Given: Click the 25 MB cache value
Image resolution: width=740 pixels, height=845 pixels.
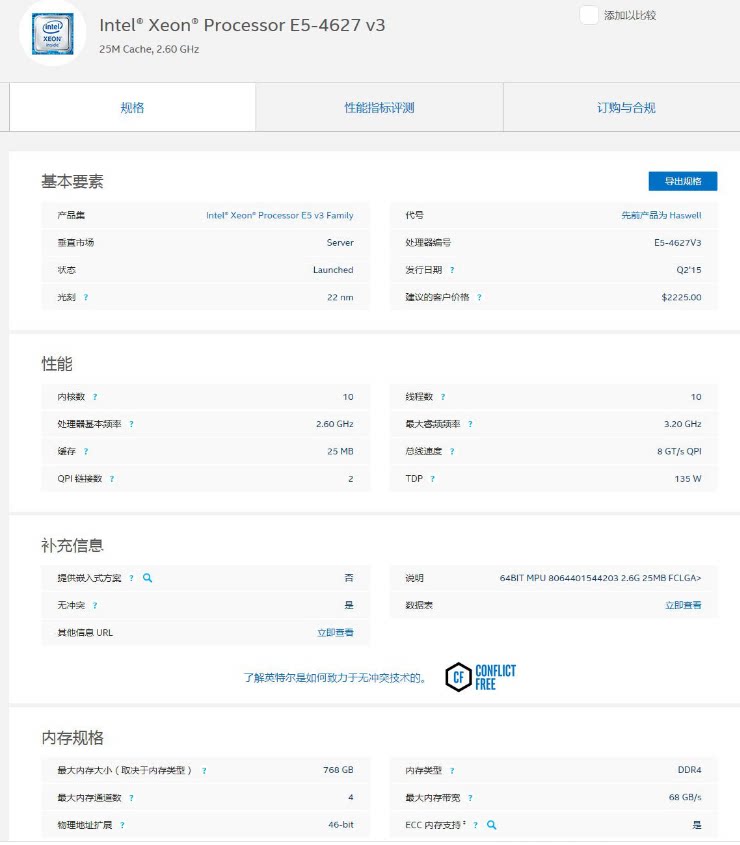Looking at the screenshot, I should (340, 451).
